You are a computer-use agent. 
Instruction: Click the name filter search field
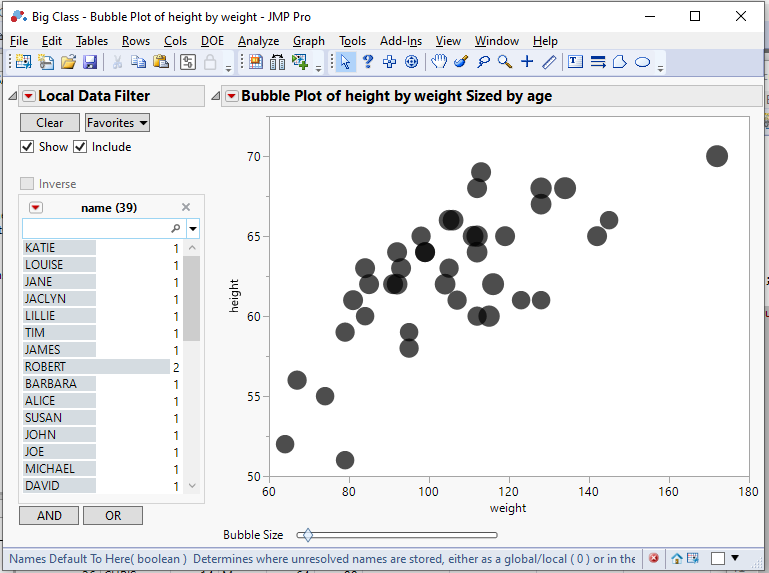click(x=104, y=229)
